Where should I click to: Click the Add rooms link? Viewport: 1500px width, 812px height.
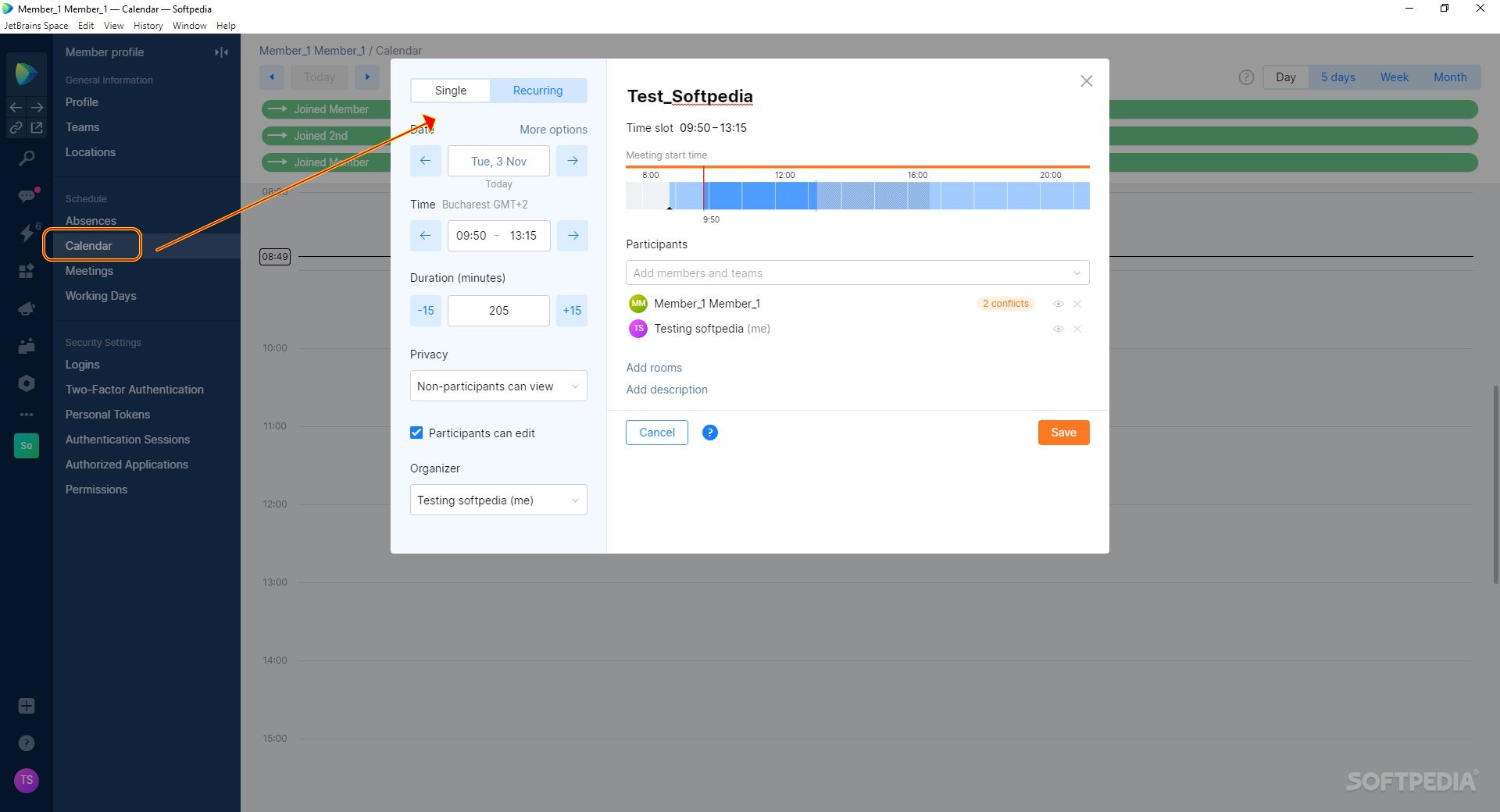[654, 368]
